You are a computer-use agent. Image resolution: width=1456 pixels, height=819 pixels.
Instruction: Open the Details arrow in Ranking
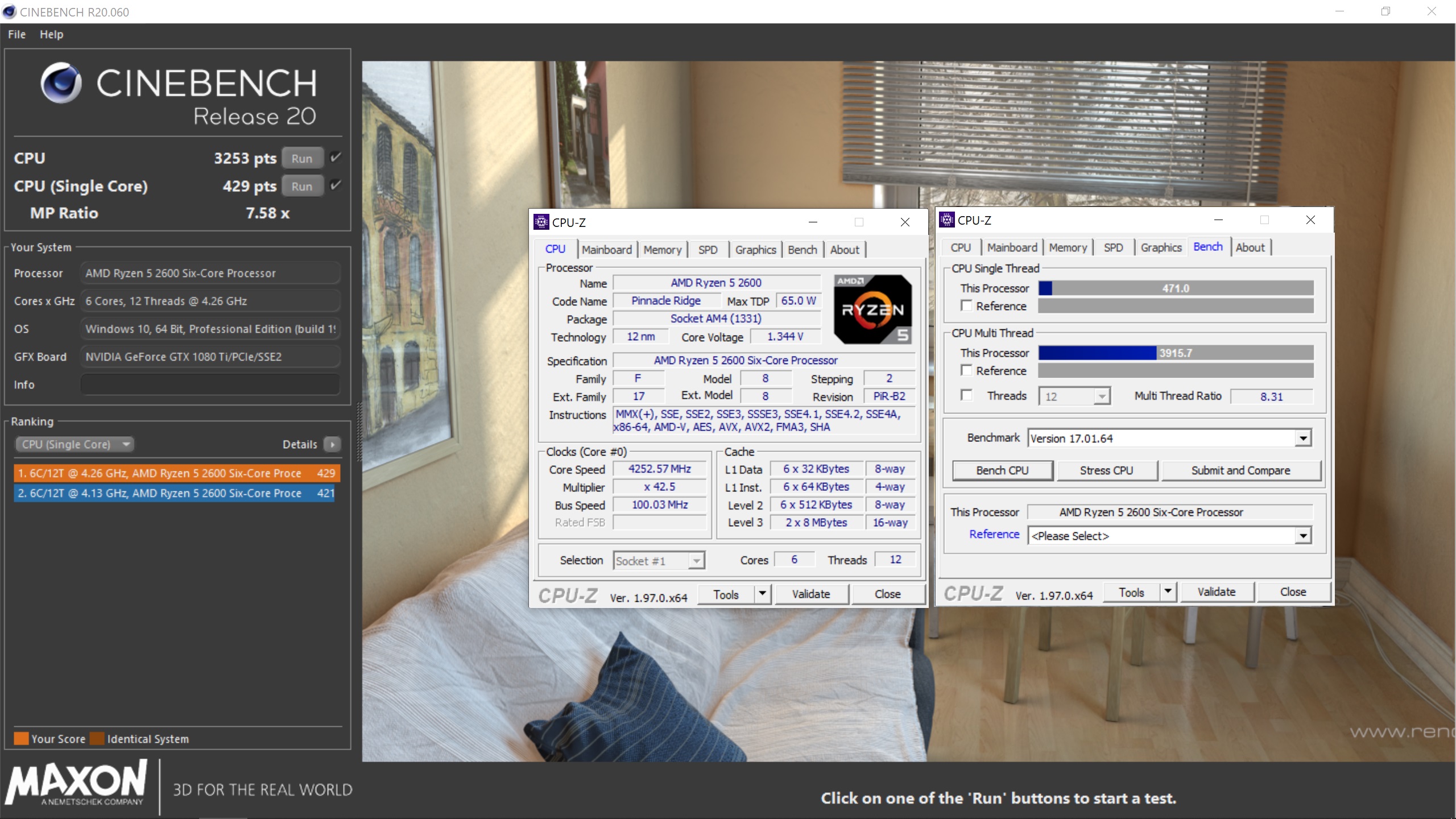click(x=332, y=444)
